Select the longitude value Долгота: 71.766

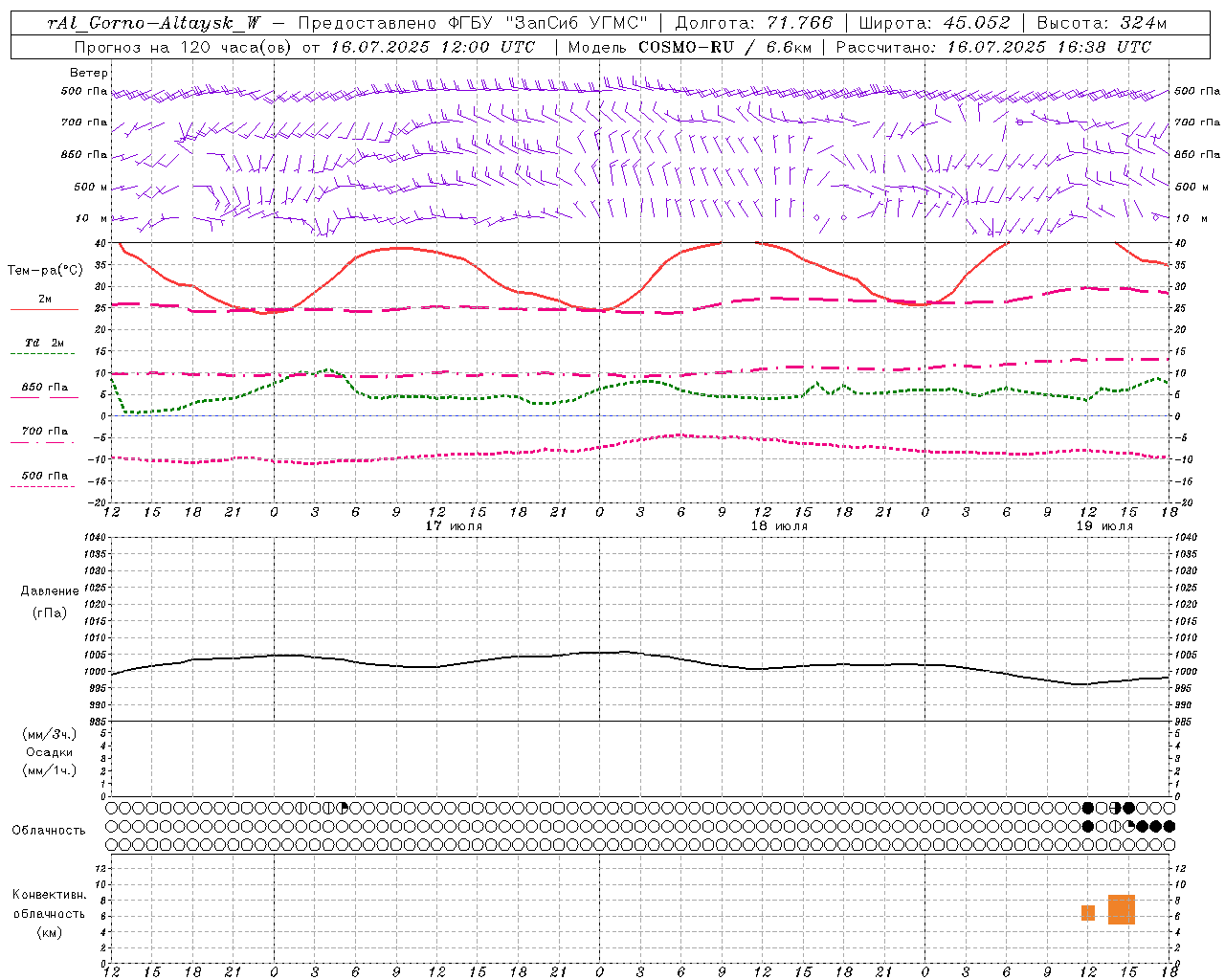tap(754, 23)
